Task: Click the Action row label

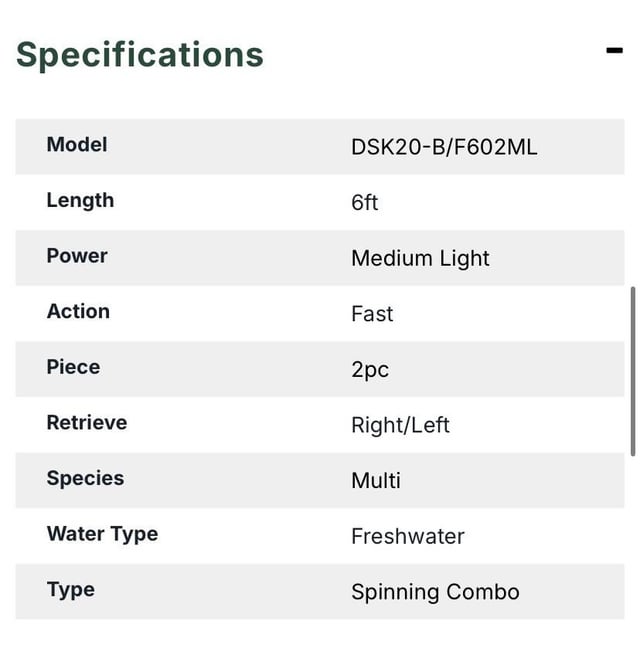Action: click(x=78, y=311)
